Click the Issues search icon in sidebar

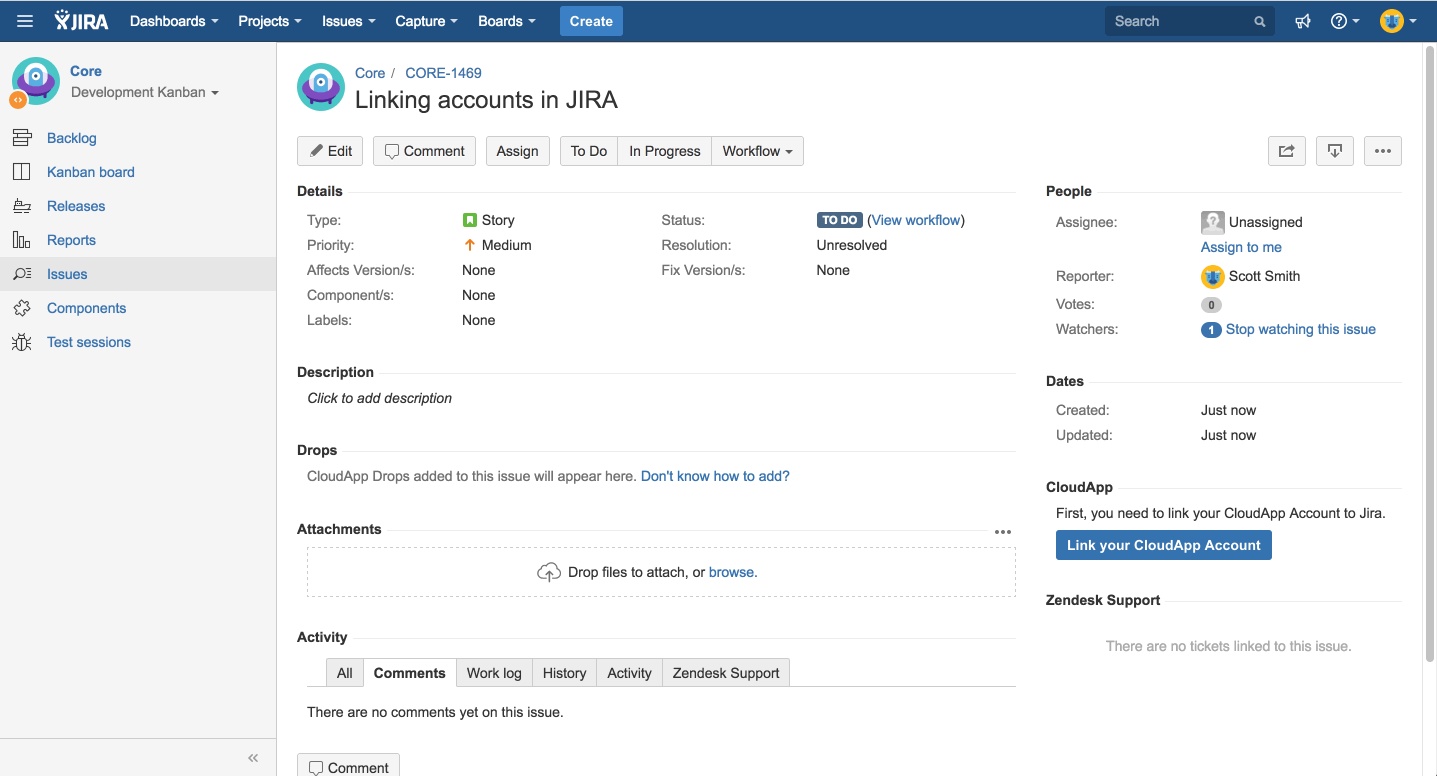tap(21, 274)
